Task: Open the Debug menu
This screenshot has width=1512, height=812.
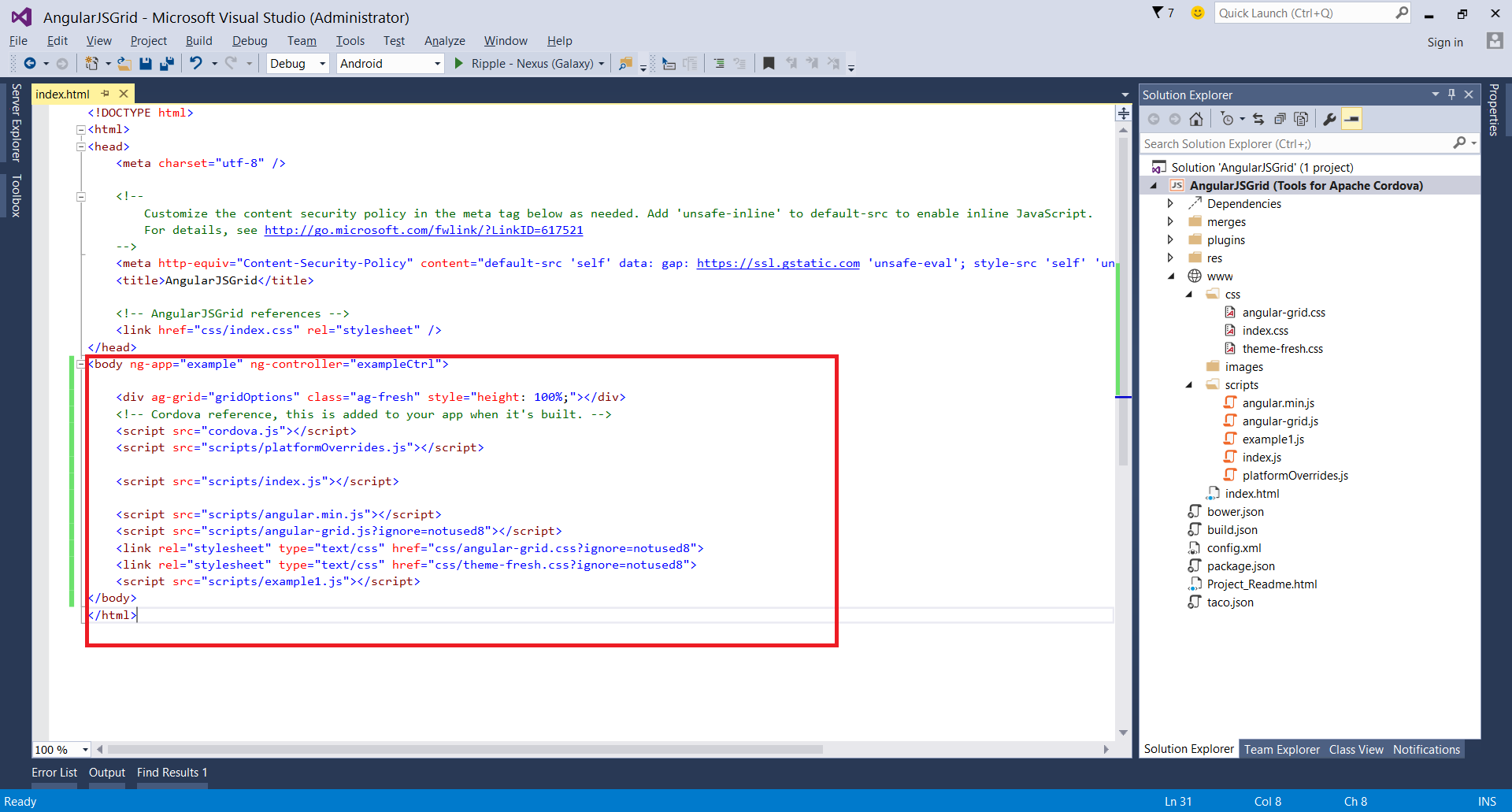Action: point(250,41)
